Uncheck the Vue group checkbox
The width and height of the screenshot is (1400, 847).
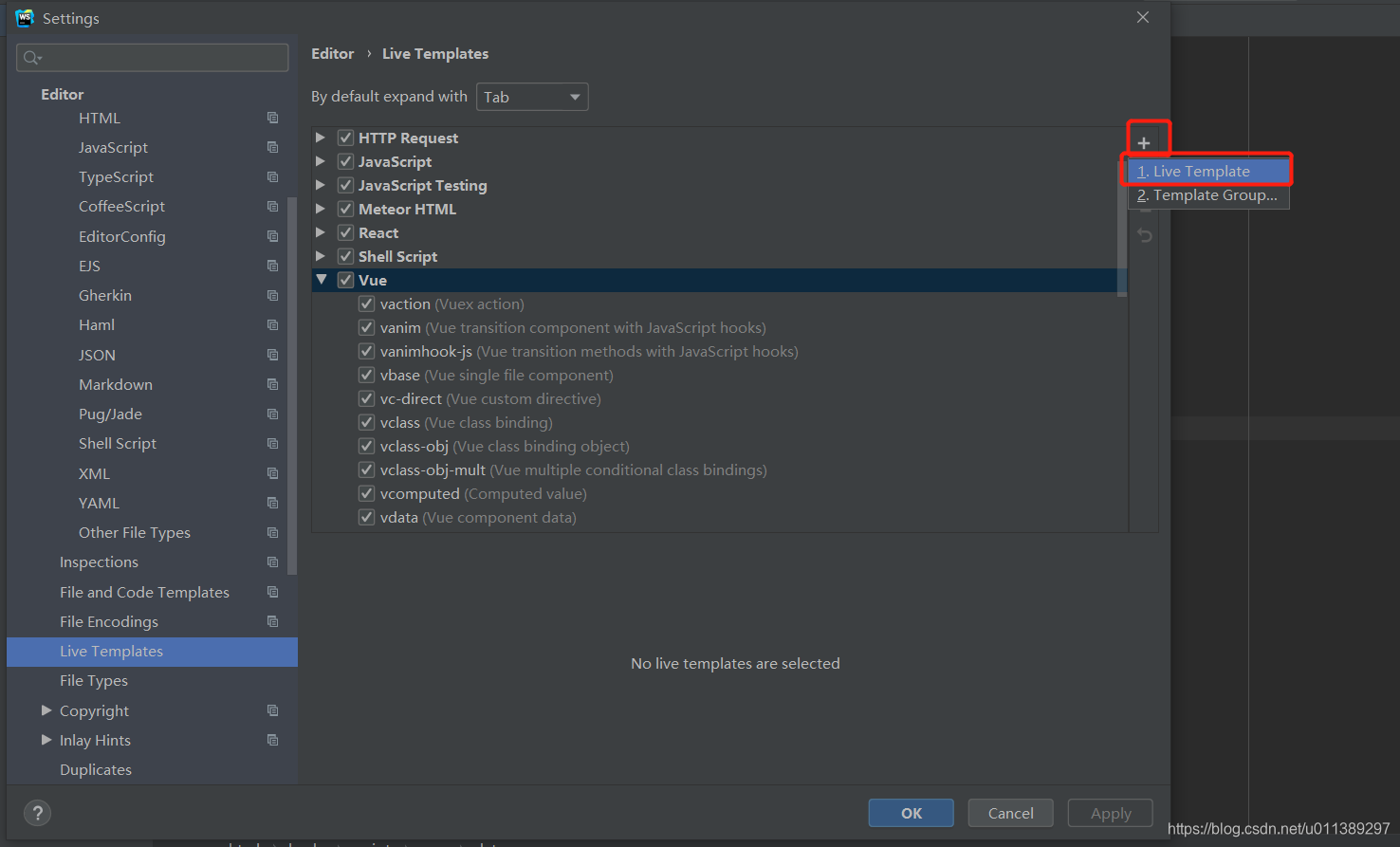345,280
